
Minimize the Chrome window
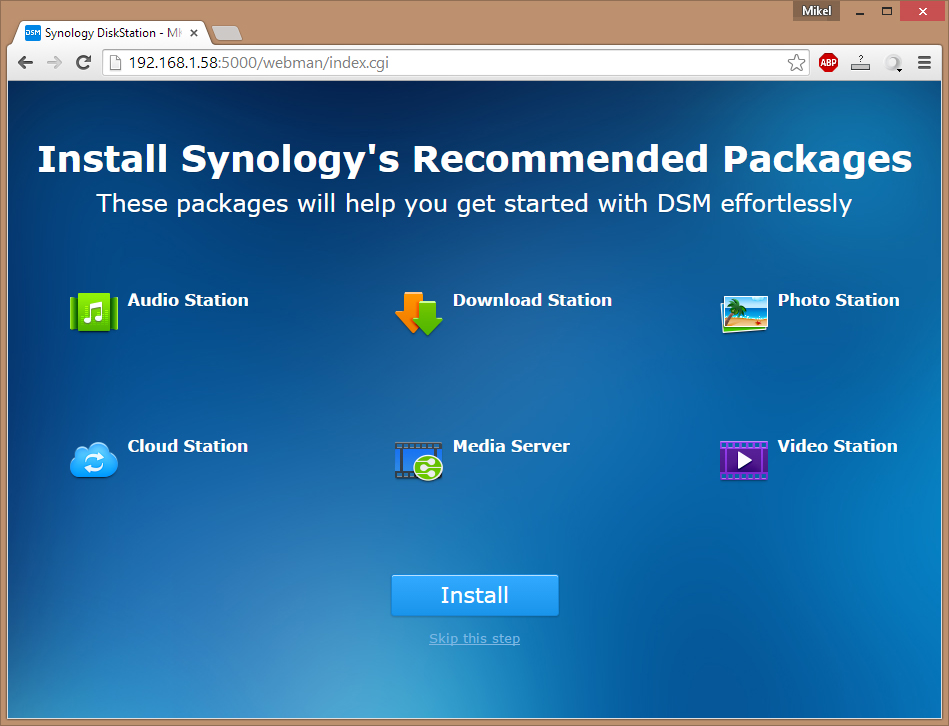pos(859,11)
